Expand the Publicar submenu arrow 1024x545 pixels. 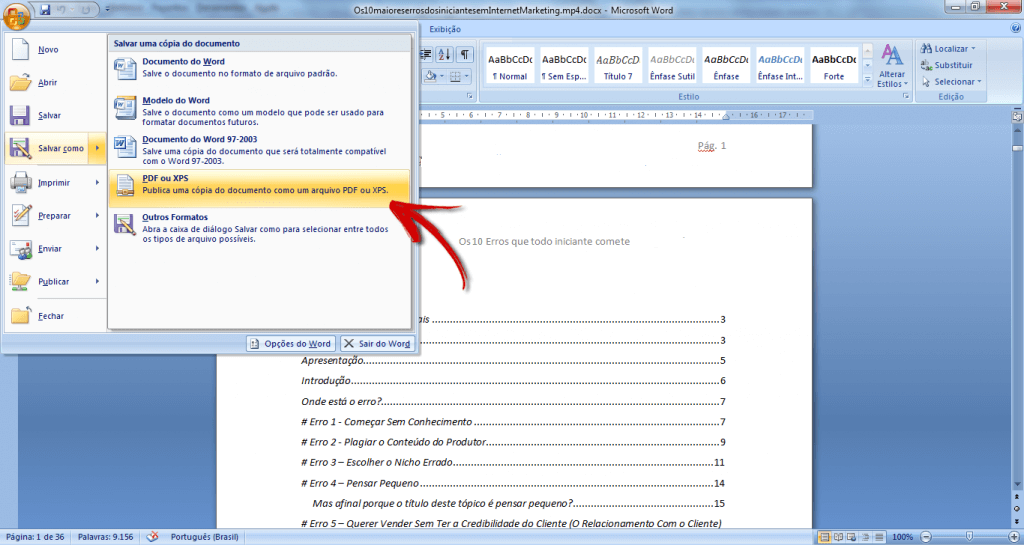click(97, 281)
